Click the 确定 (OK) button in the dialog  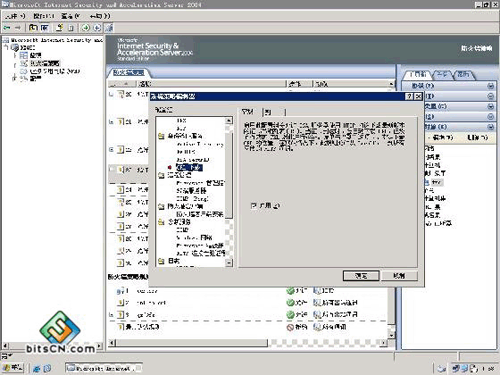pyautogui.click(x=361, y=276)
